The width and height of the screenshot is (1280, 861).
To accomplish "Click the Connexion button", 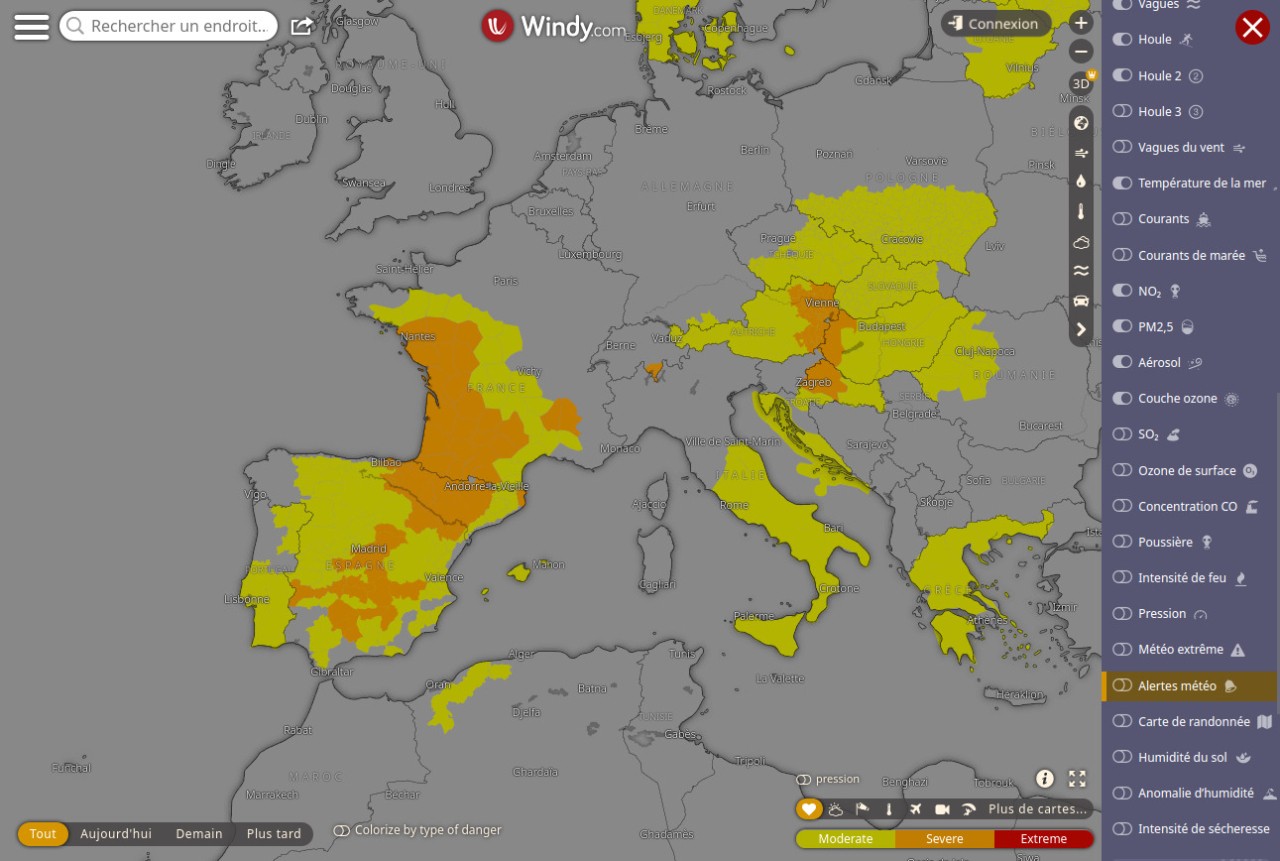I will [x=995, y=23].
